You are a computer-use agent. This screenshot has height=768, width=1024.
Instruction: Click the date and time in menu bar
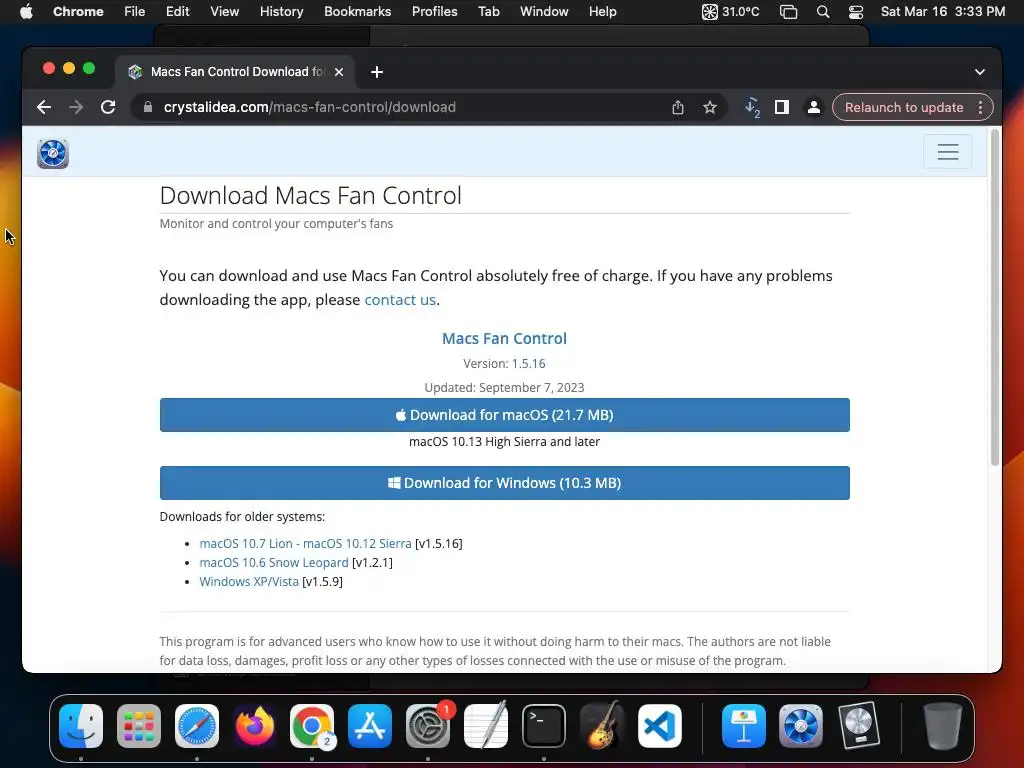coord(942,12)
